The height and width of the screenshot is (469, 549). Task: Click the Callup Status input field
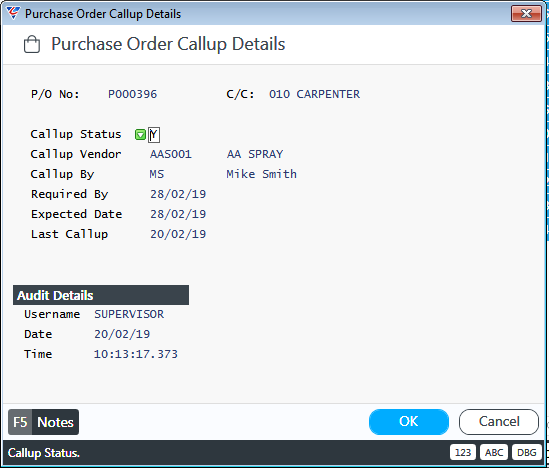click(154, 135)
